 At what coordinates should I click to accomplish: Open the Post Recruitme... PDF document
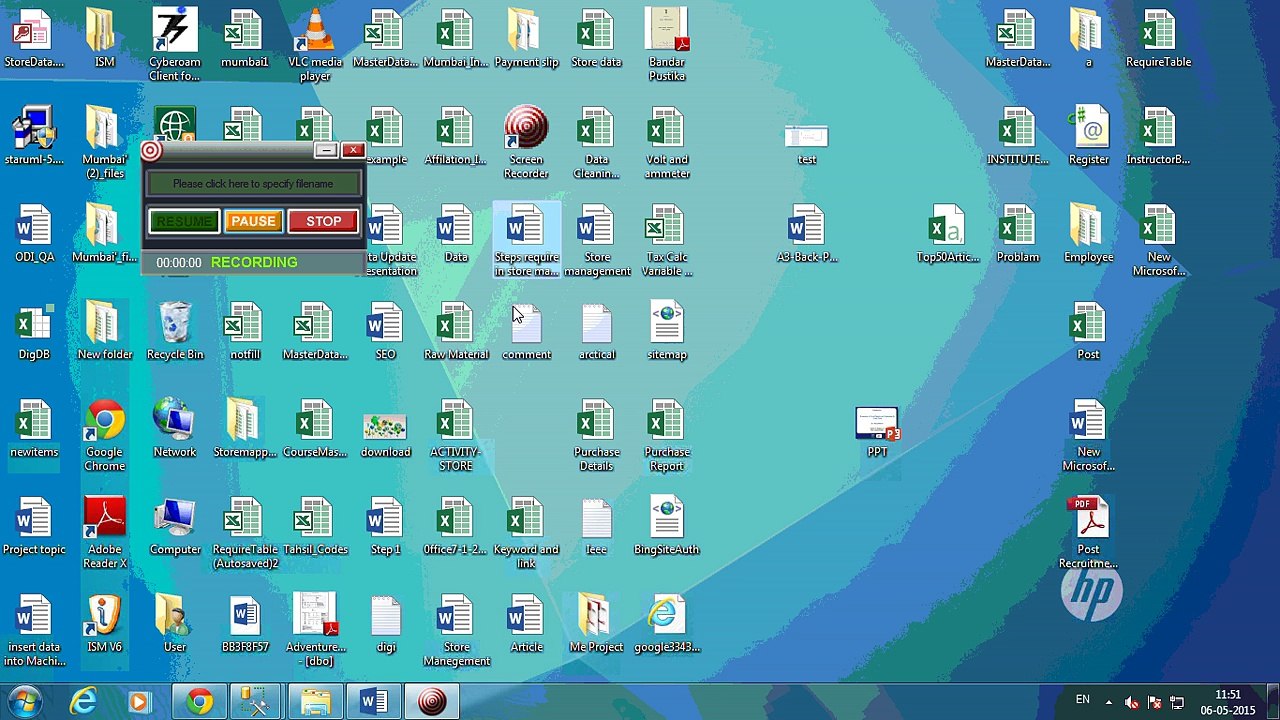1088,533
